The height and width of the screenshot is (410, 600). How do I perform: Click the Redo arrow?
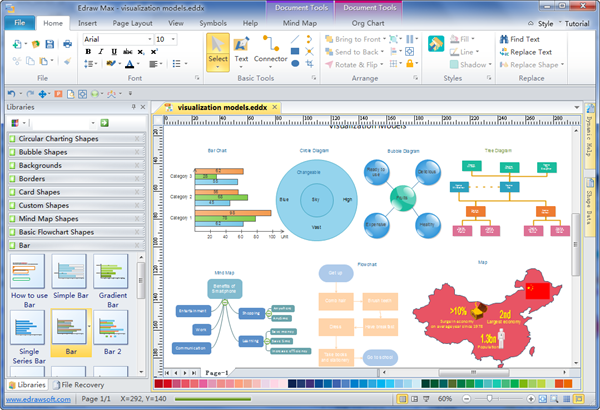coord(30,93)
